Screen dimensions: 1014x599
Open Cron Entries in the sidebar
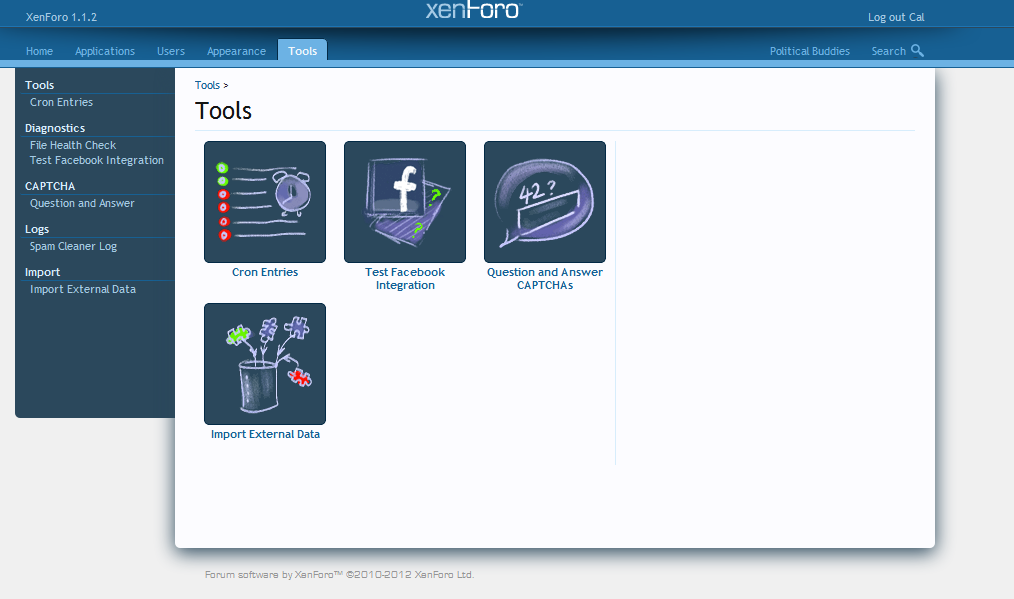61,102
